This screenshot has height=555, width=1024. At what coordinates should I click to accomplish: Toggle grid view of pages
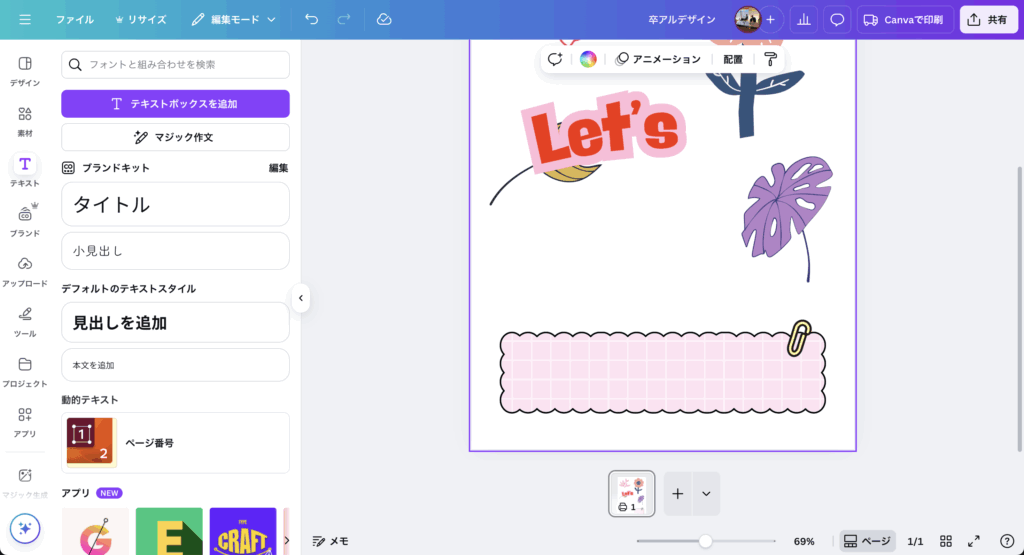pos(945,541)
